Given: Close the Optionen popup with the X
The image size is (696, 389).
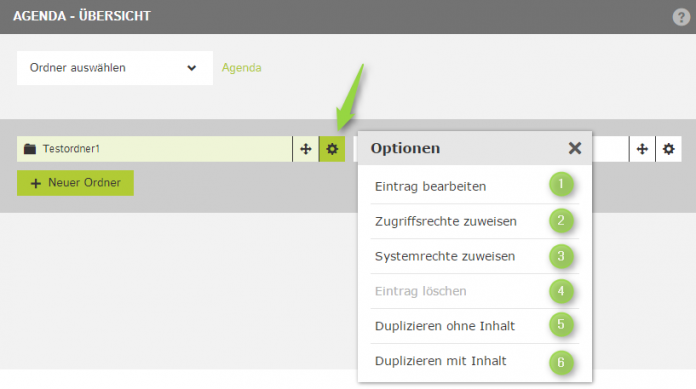Looking at the screenshot, I should click(x=575, y=148).
